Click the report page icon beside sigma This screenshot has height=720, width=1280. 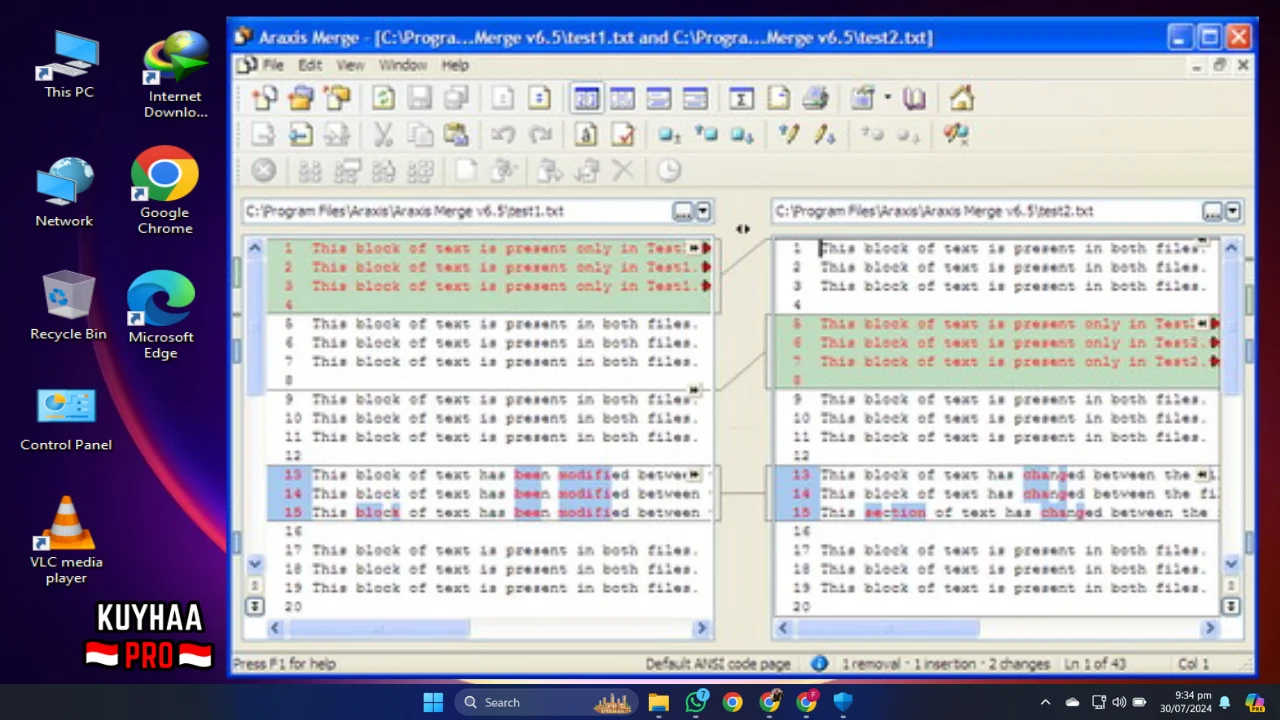[778, 98]
